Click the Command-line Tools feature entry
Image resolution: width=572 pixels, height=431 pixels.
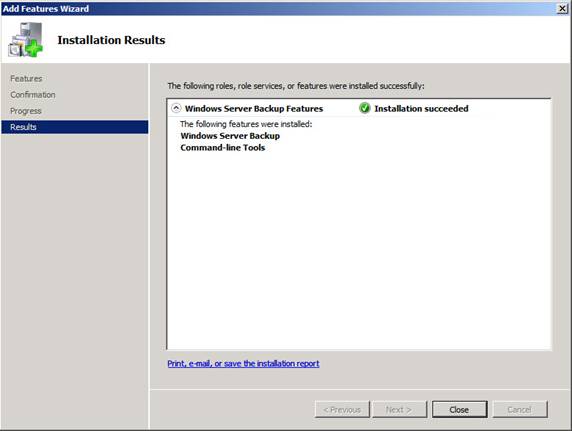[223, 147]
